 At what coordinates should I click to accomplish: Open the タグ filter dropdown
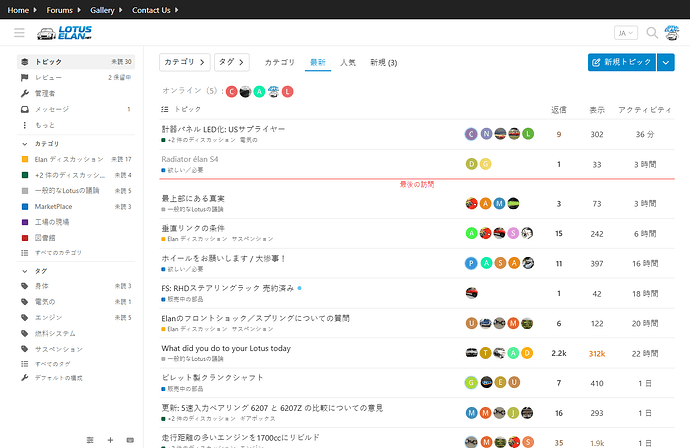click(x=232, y=62)
